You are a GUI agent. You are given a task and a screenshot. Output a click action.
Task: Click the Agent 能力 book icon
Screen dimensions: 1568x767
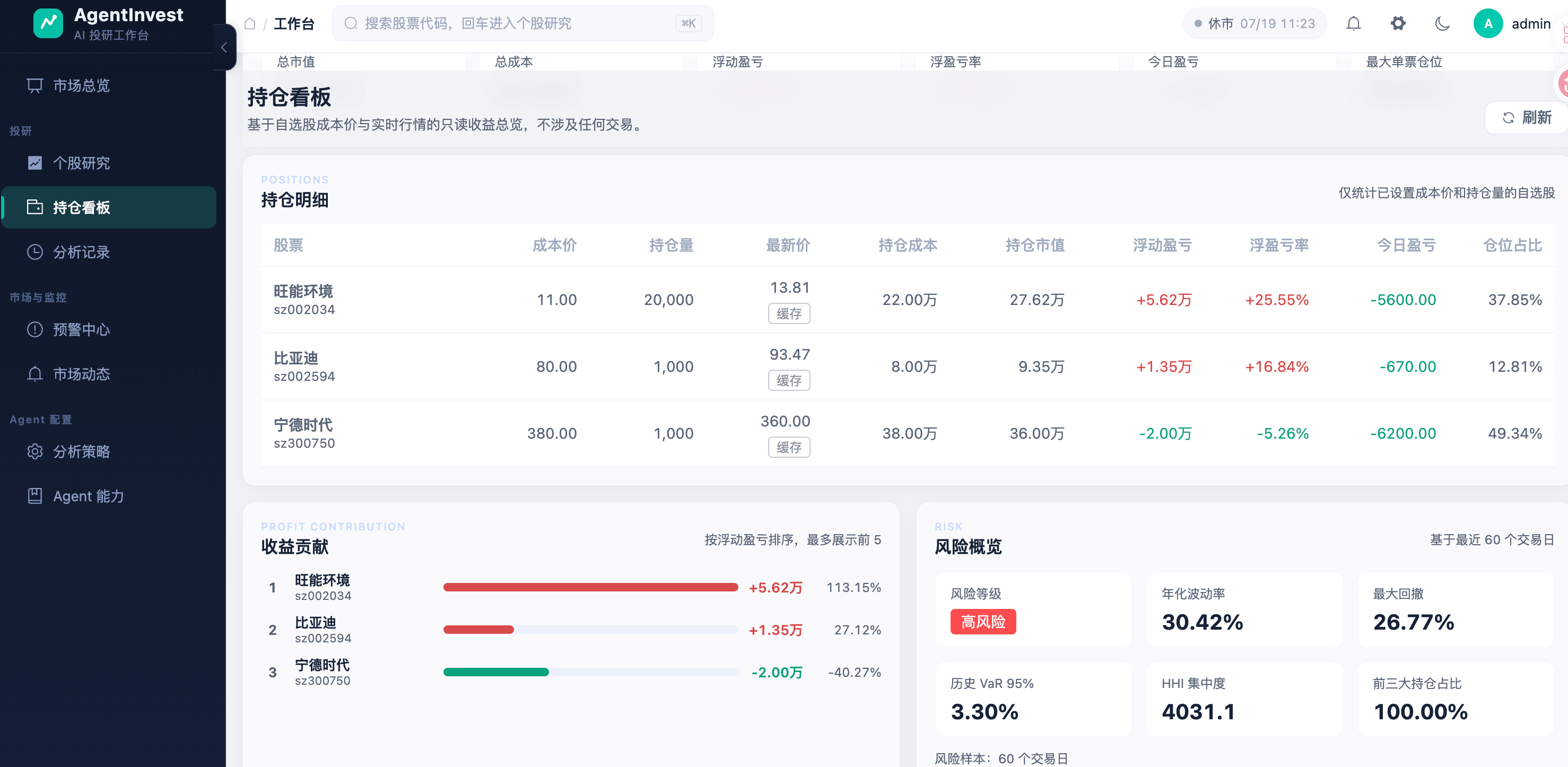coord(34,496)
